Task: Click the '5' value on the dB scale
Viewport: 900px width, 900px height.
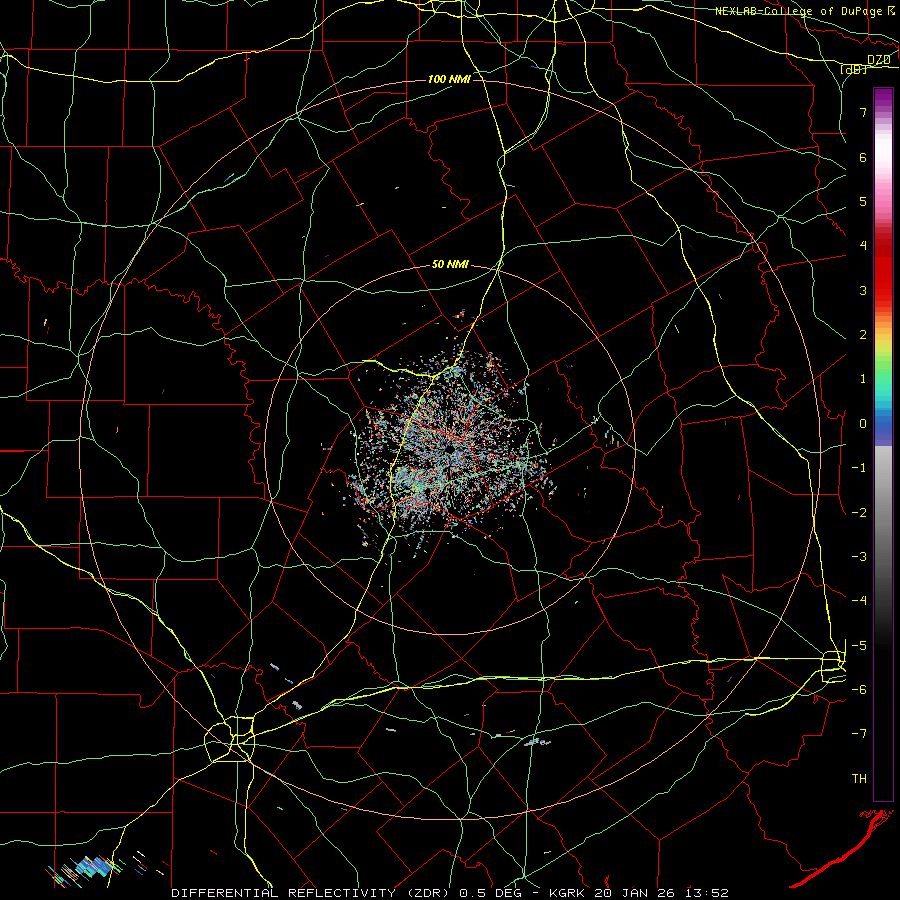Action: [863, 201]
